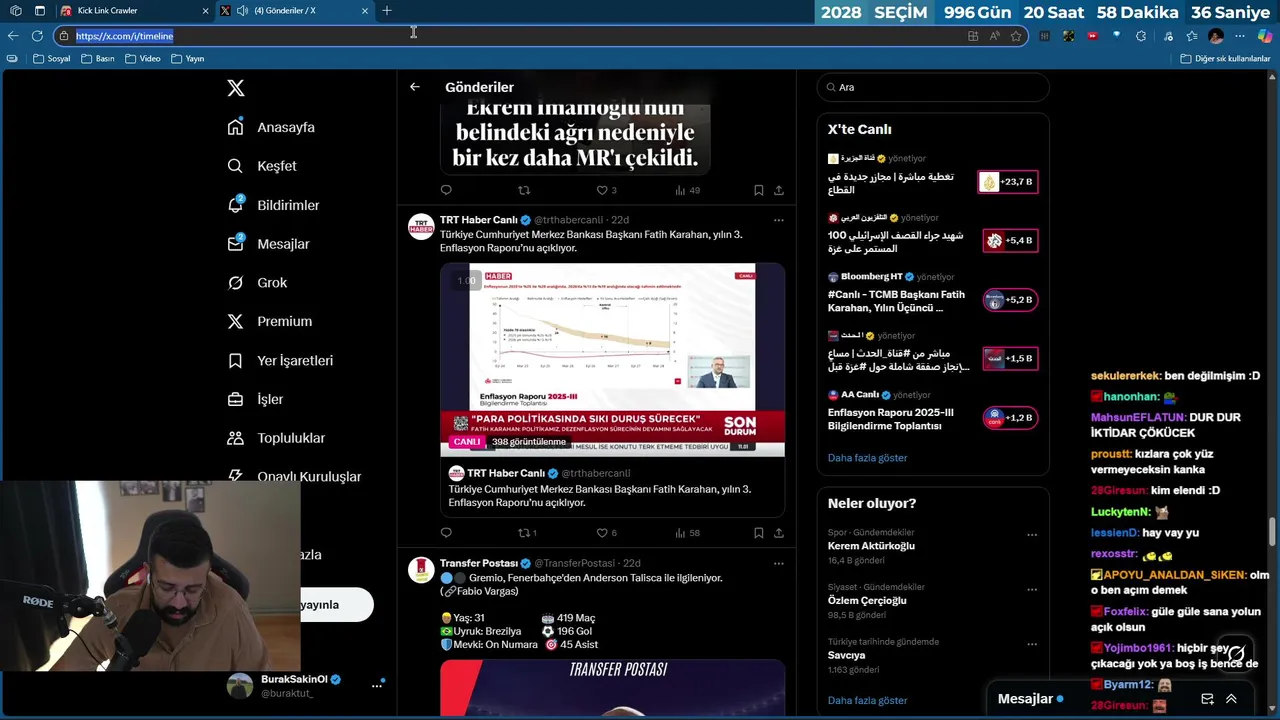1280x720 pixels.
Task: Open Bildirimler notifications
Action: point(273,205)
